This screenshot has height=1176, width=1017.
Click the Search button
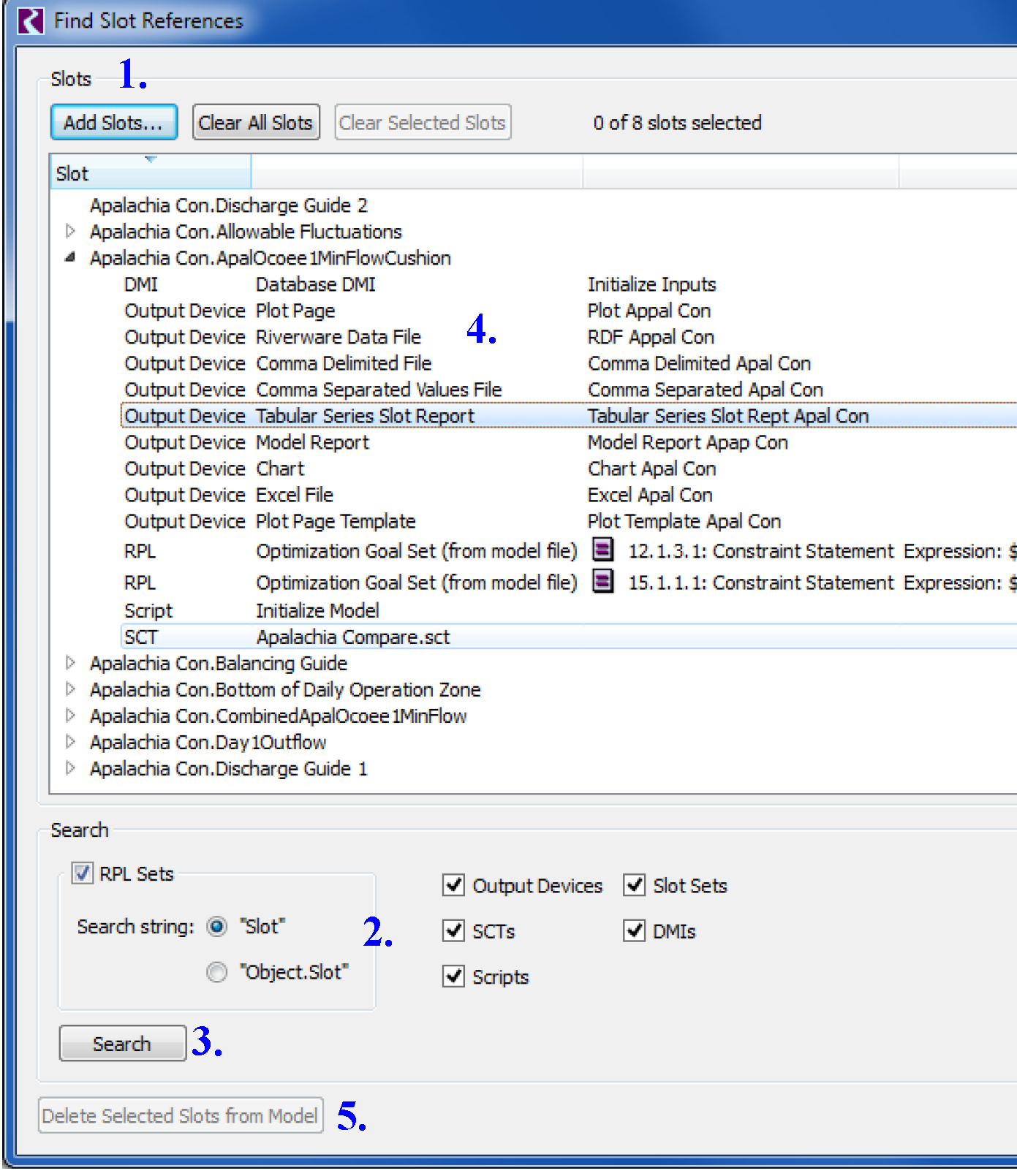122,1044
